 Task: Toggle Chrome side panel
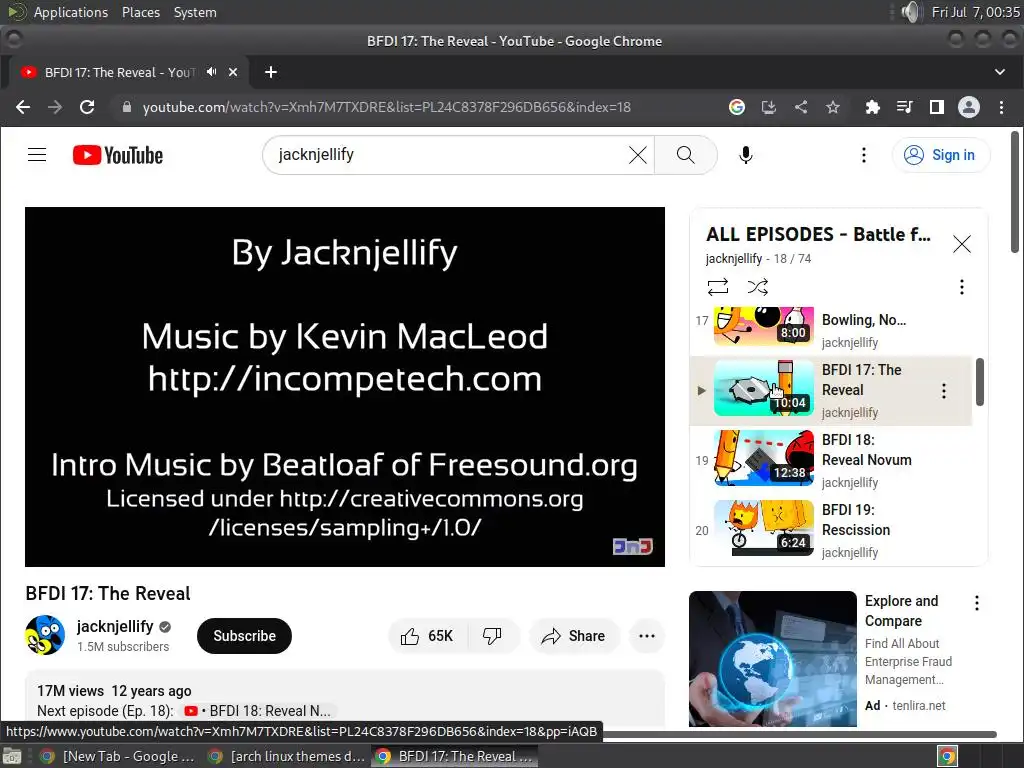936,107
